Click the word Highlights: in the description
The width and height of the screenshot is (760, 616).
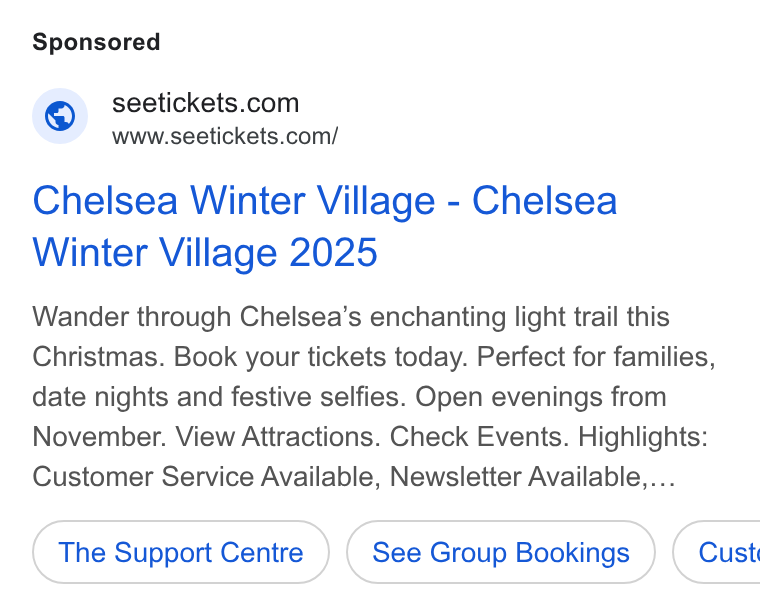[643, 437]
